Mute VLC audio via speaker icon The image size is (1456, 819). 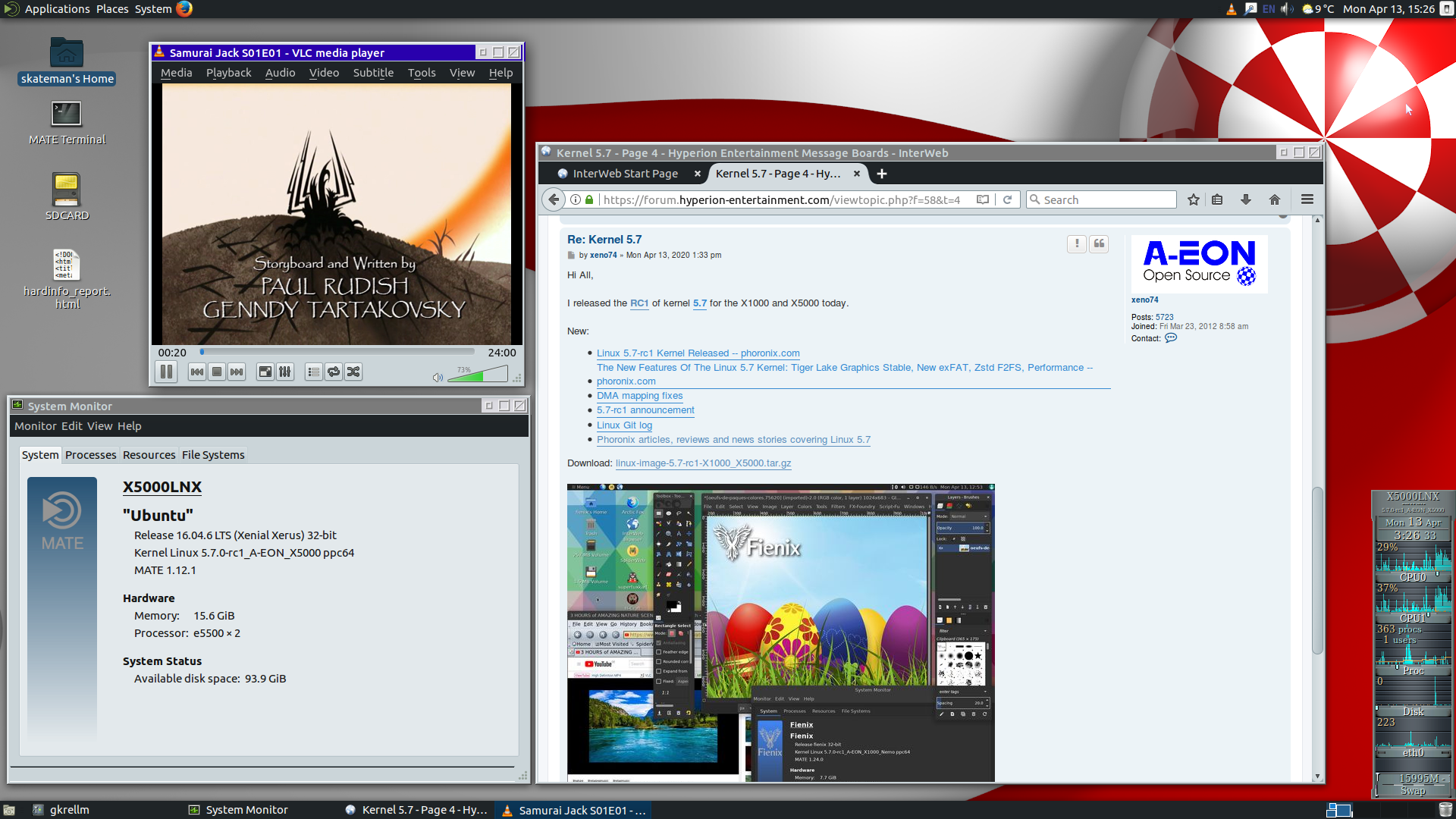438,377
